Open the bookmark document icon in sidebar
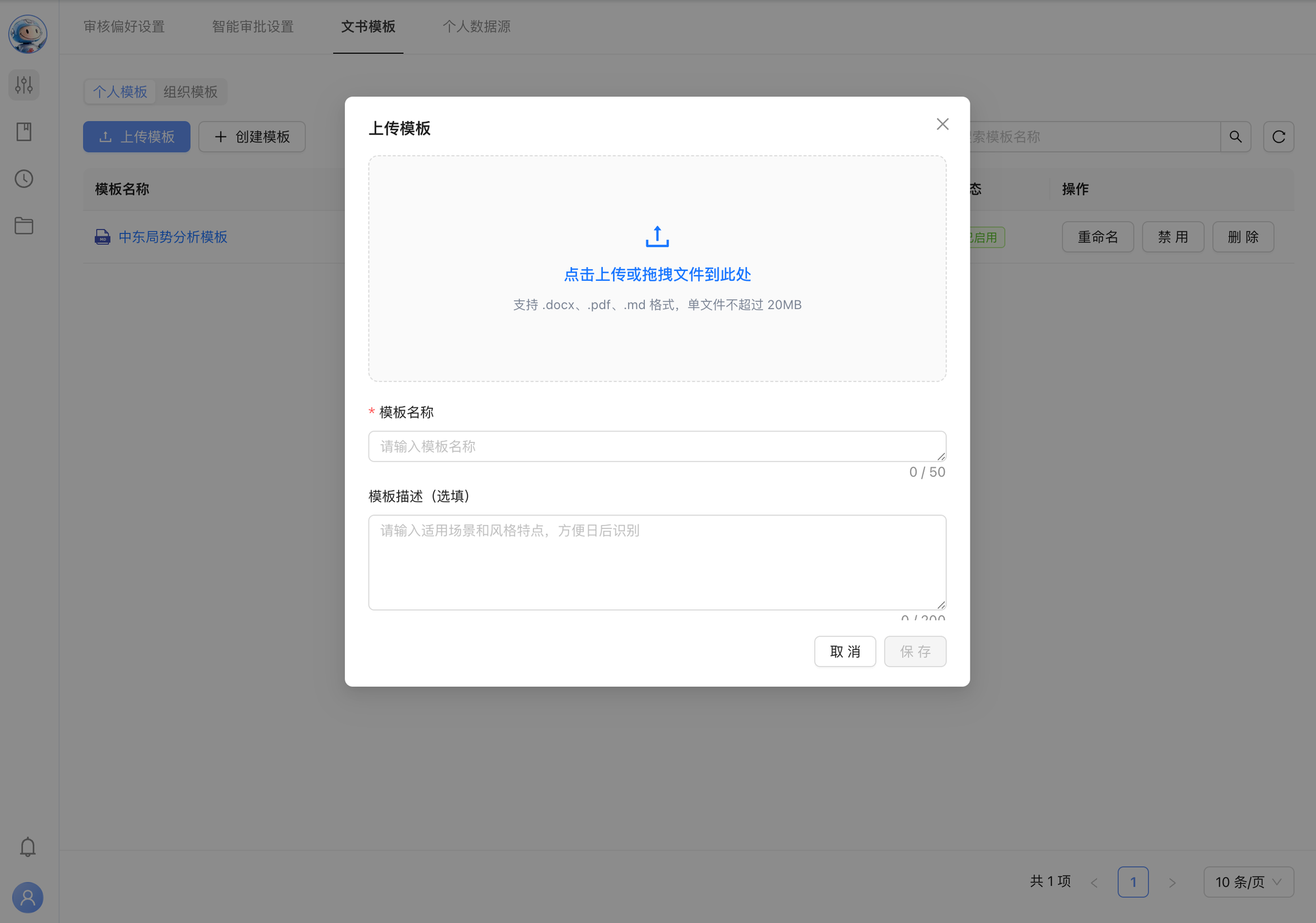 pyautogui.click(x=24, y=132)
